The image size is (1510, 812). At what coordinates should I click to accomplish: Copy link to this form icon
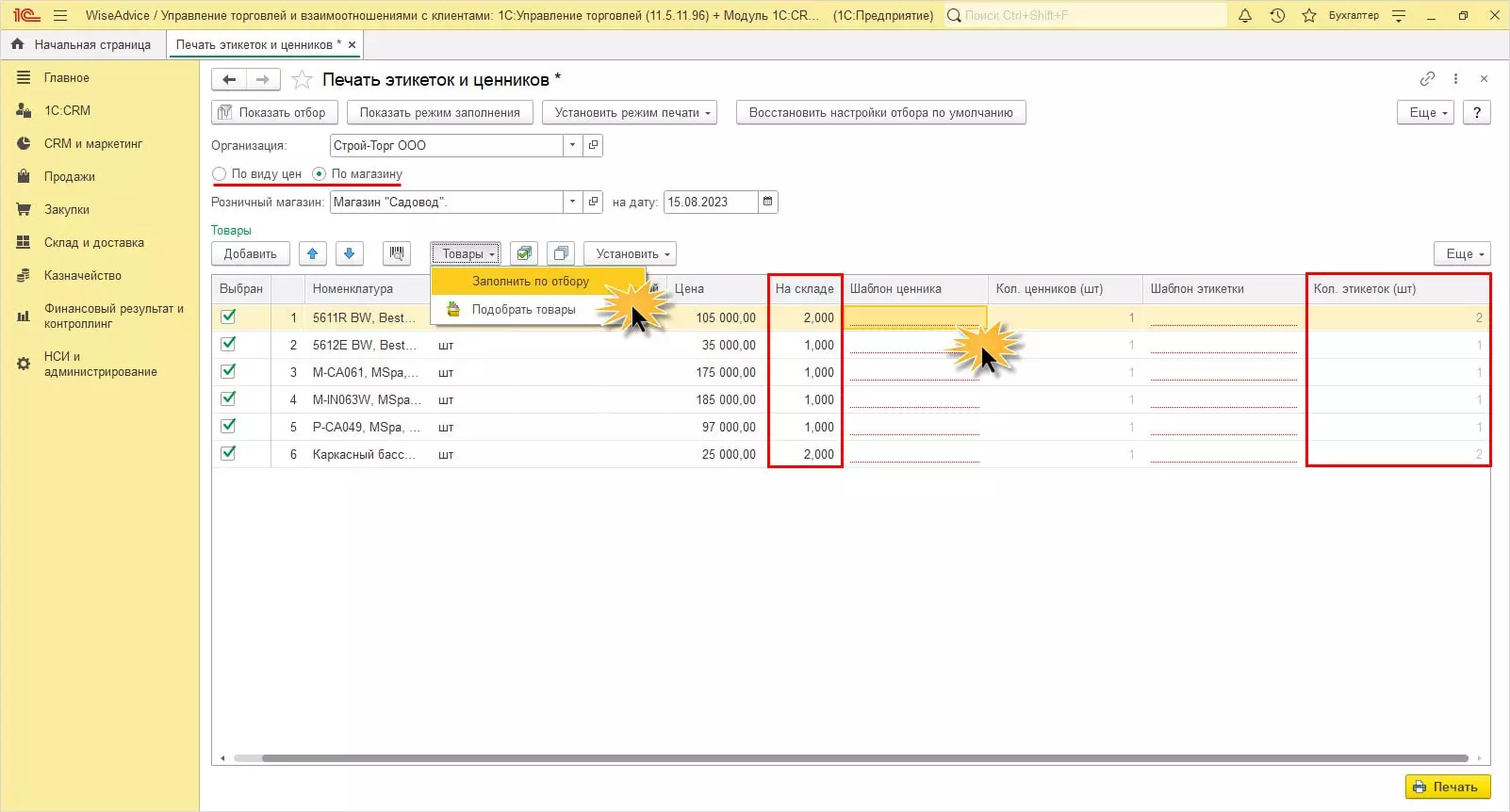point(1427,79)
